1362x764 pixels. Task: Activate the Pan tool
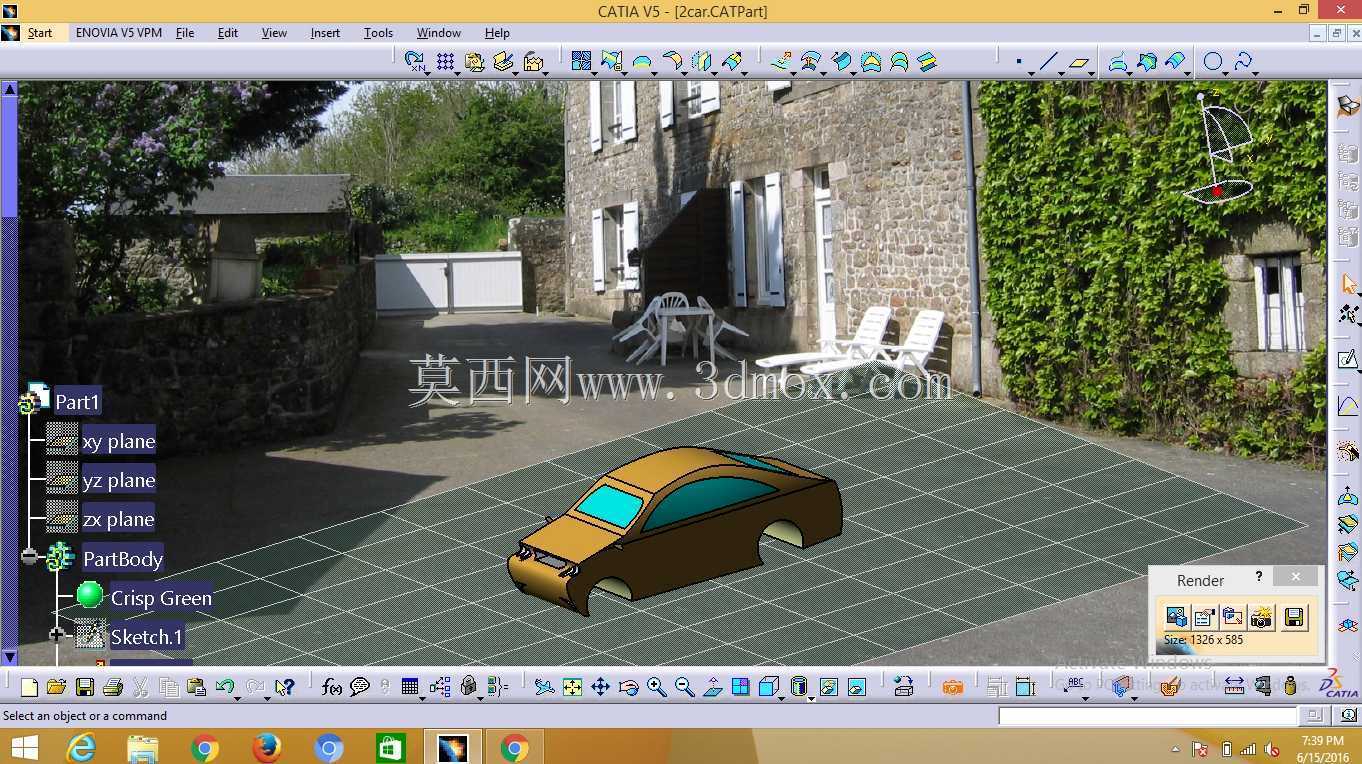(600, 687)
